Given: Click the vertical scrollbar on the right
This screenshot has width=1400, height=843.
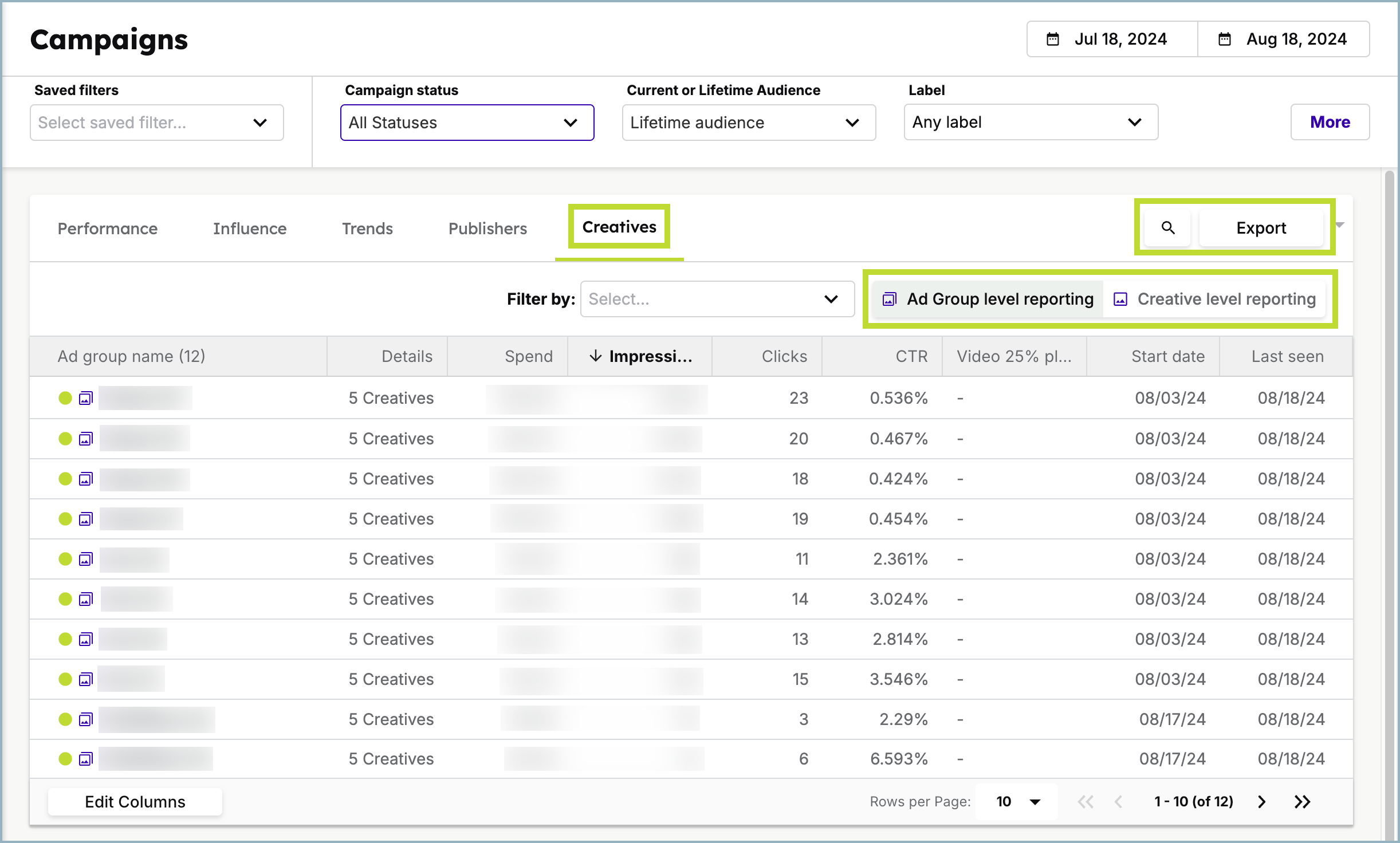Looking at the screenshot, I should coord(1389,504).
